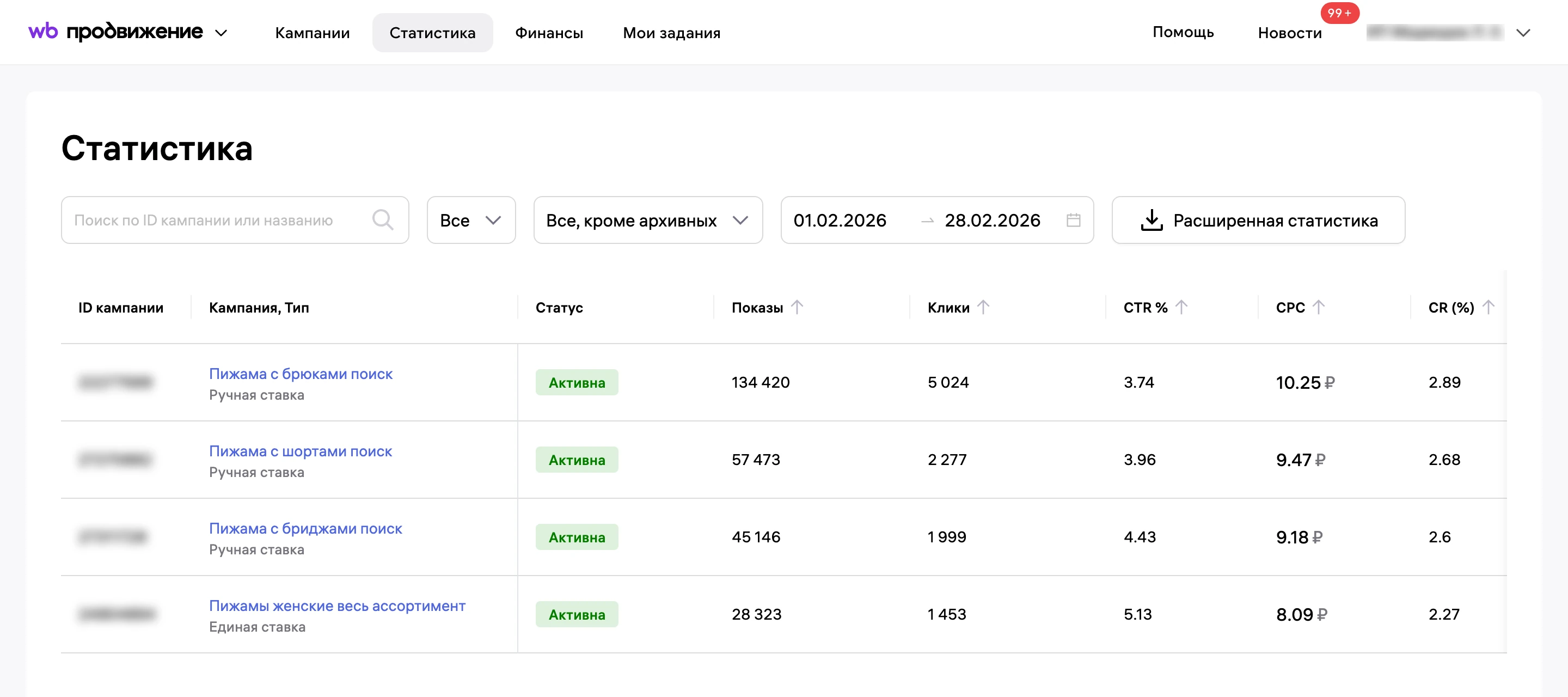Open campaign Пижамы женские весь ассортимент
The width and height of the screenshot is (1568, 697).
point(337,606)
